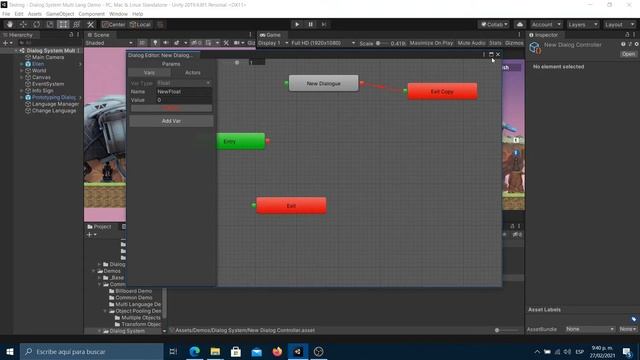Select the green Entry node
This screenshot has height=360, width=640.
[x=241, y=141]
